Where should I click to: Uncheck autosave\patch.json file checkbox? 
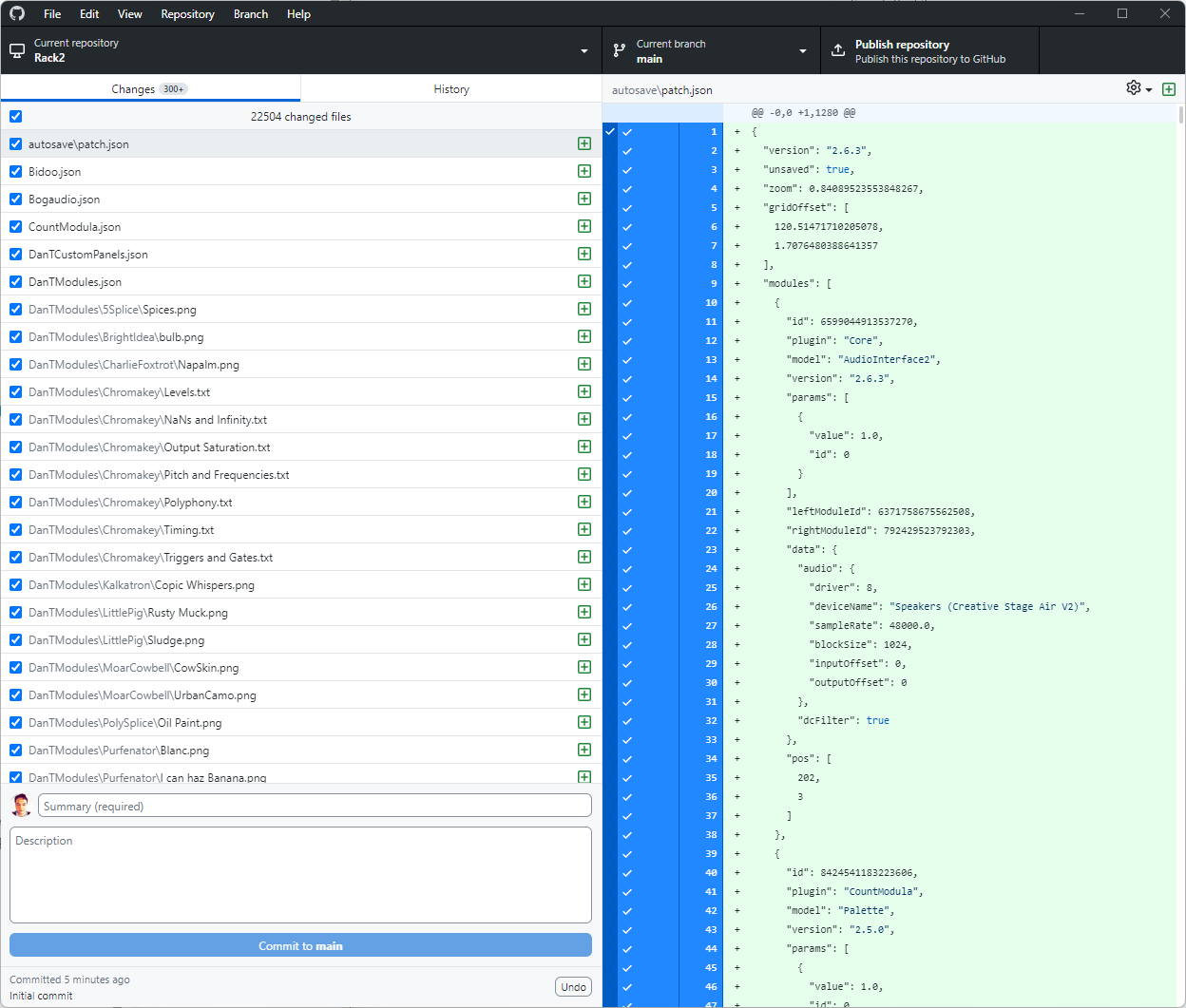[x=15, y=144]
